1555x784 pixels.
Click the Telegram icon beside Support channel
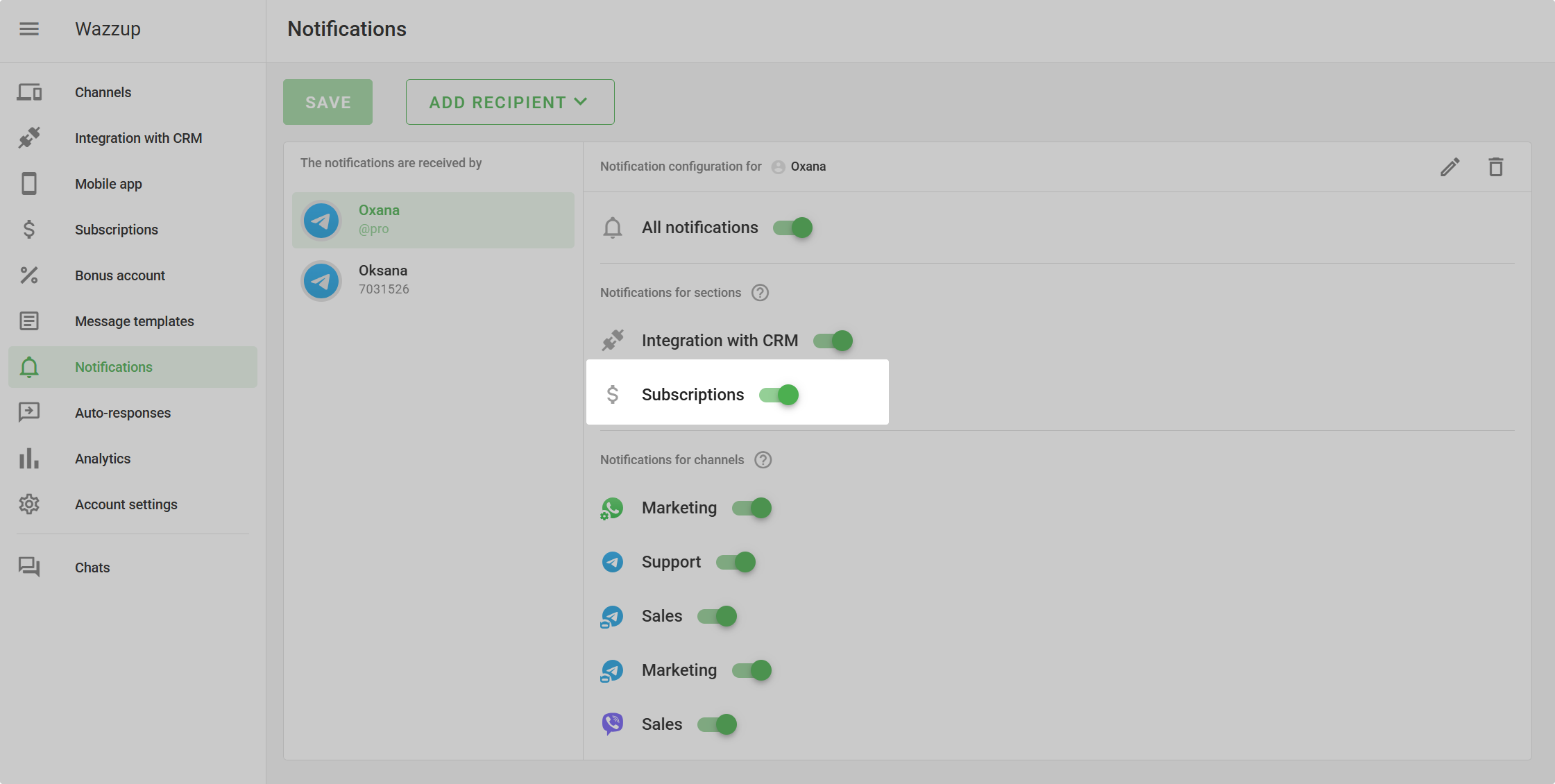[612, 562]
